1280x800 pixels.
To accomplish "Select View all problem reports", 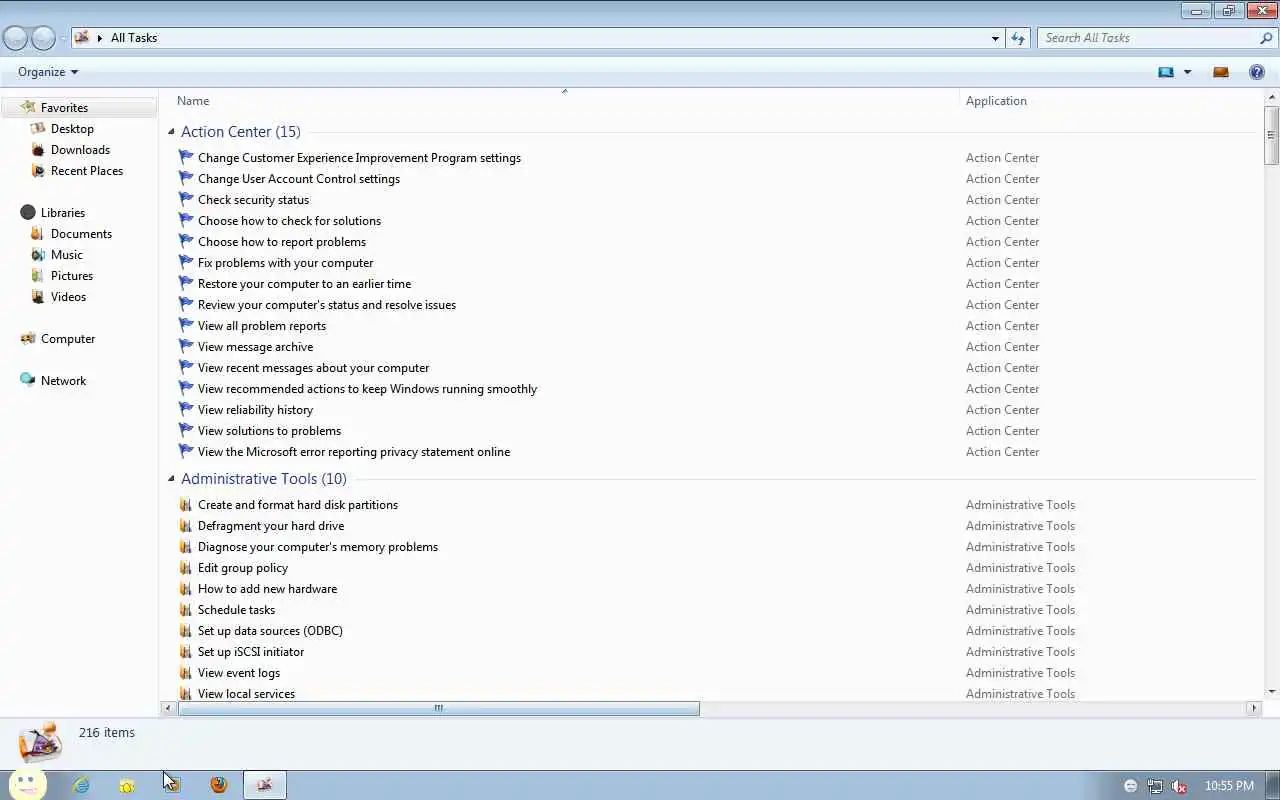I will click(262, 325).
